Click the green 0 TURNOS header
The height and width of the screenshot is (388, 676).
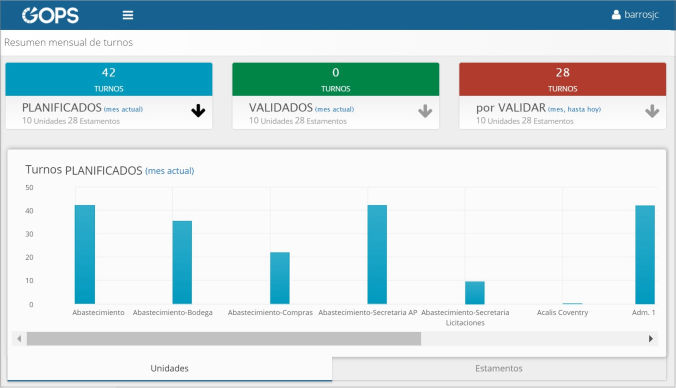click(x=335, y=79)
